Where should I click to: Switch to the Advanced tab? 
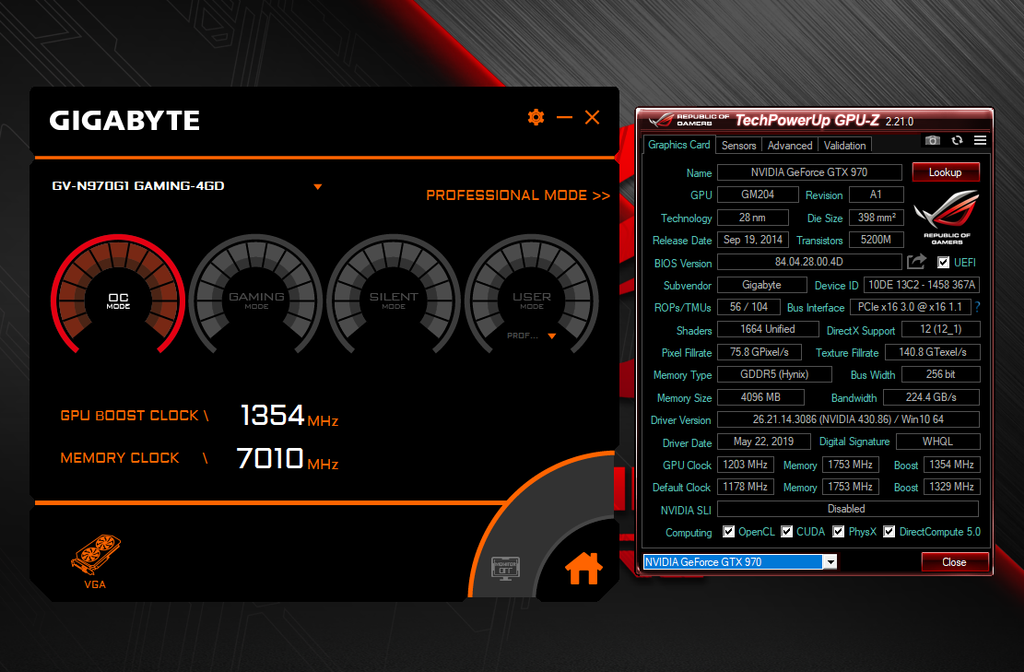coord(790,146)
